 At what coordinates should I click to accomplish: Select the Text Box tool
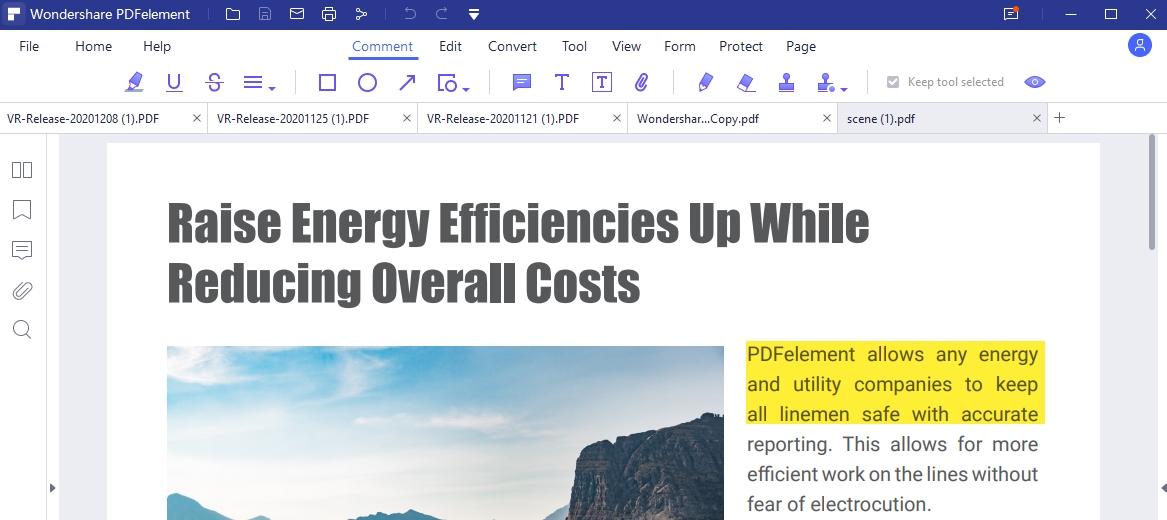coord(601,82)
